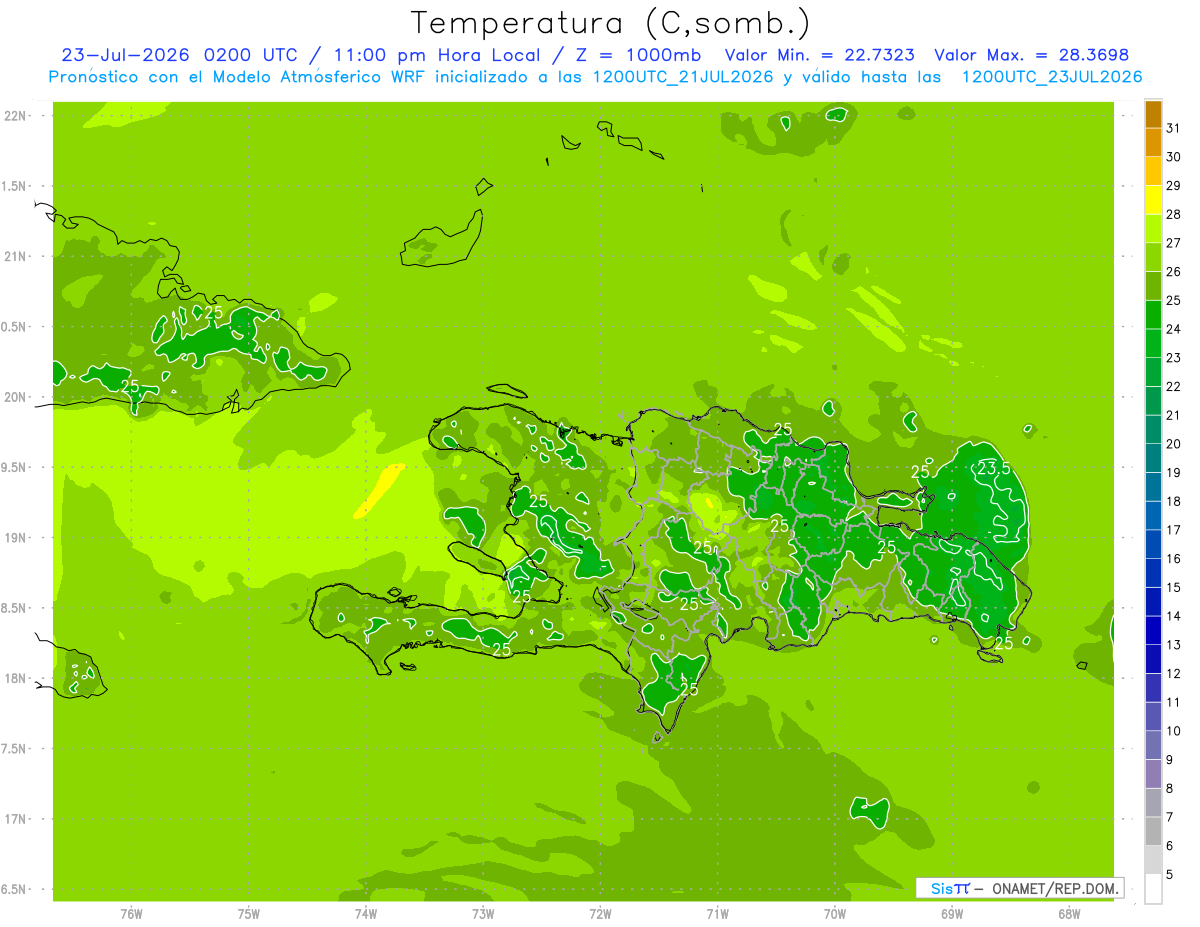Select the '74W' longitude label
1200x927 pixels.
coord(366,914)
